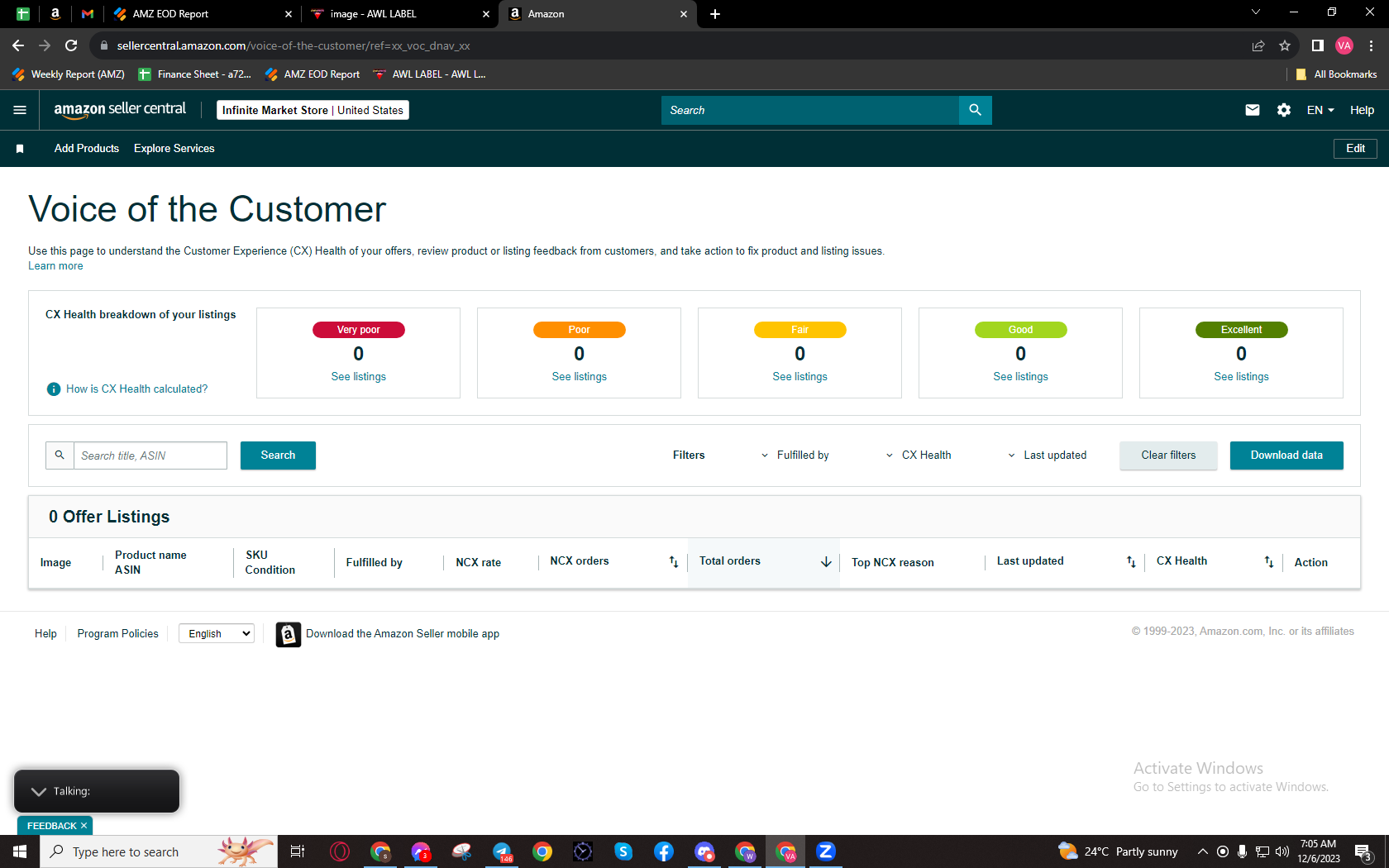1389x868 pixels.
Task: Open the Fulfilled by filter dropdown
Action: pos(795,455)
